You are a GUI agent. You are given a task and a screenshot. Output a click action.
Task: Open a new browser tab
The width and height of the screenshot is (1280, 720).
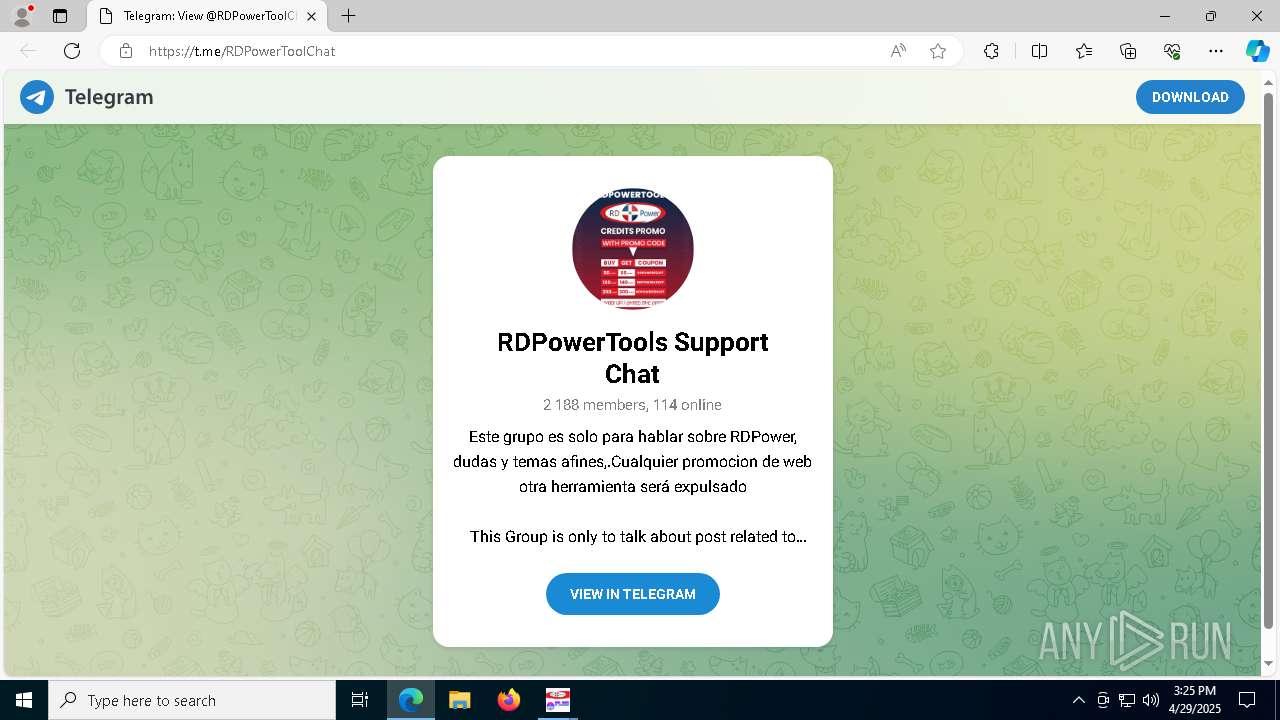348,16
